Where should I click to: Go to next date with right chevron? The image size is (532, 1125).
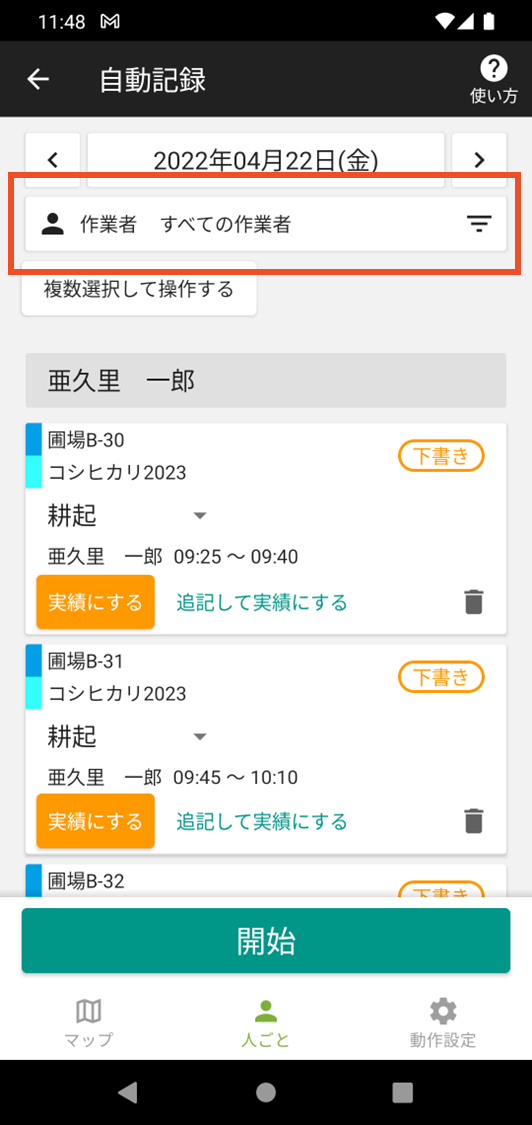point(480,159)
